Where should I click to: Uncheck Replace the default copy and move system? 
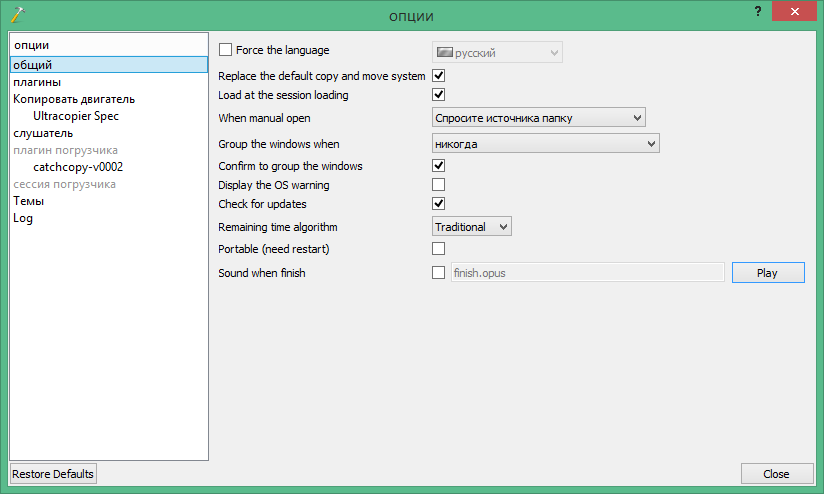[x=438, y=76]
